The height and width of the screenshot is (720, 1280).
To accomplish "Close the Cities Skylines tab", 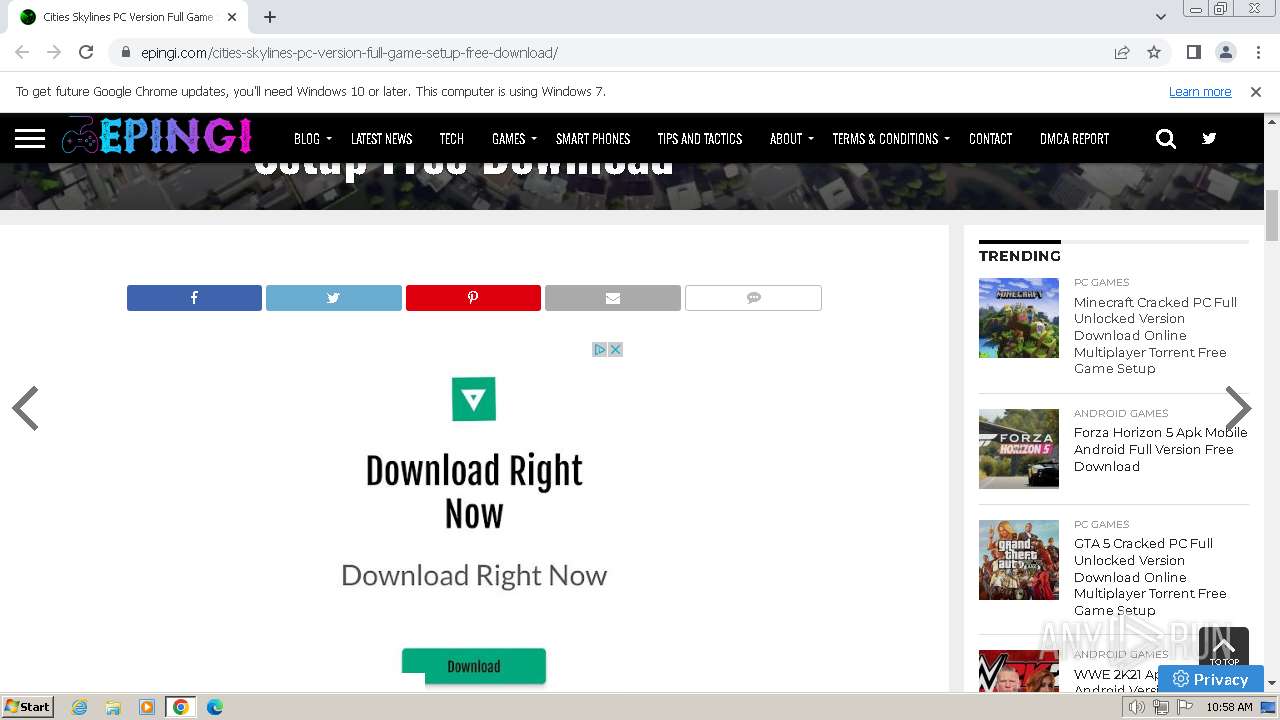I will point(232,17).
